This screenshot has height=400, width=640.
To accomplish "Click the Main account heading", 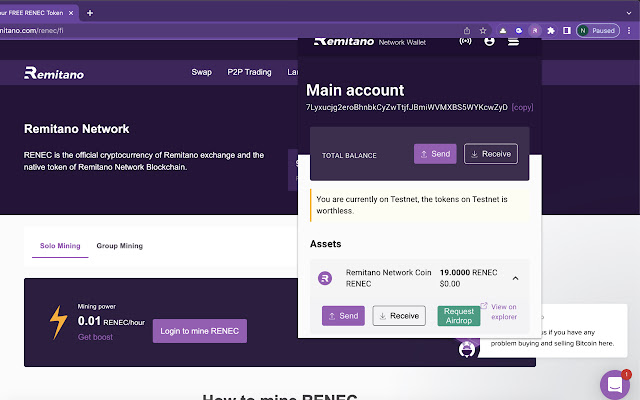I will [355, 90].
